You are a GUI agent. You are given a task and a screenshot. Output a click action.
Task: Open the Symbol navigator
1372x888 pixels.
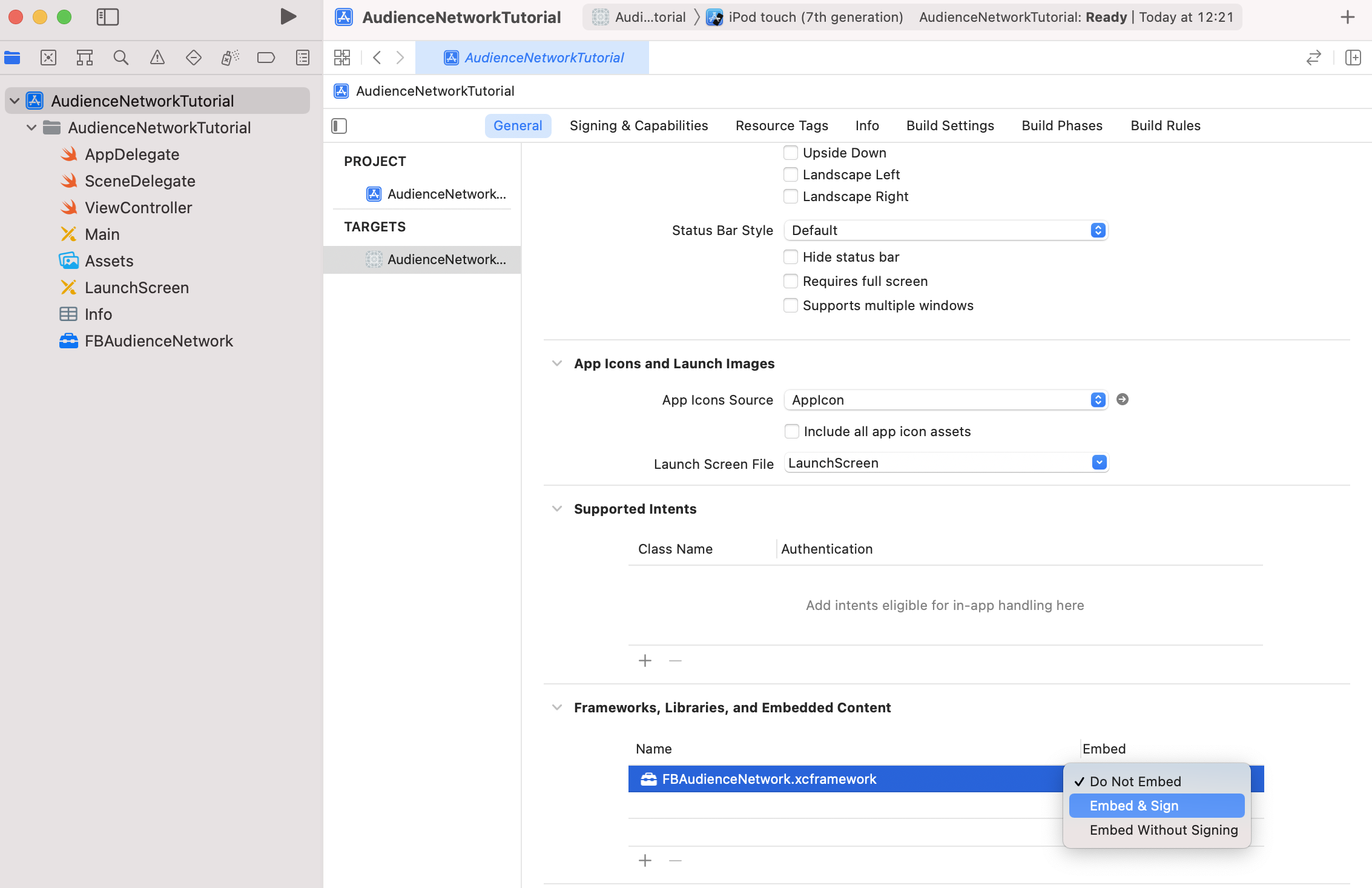85,58
